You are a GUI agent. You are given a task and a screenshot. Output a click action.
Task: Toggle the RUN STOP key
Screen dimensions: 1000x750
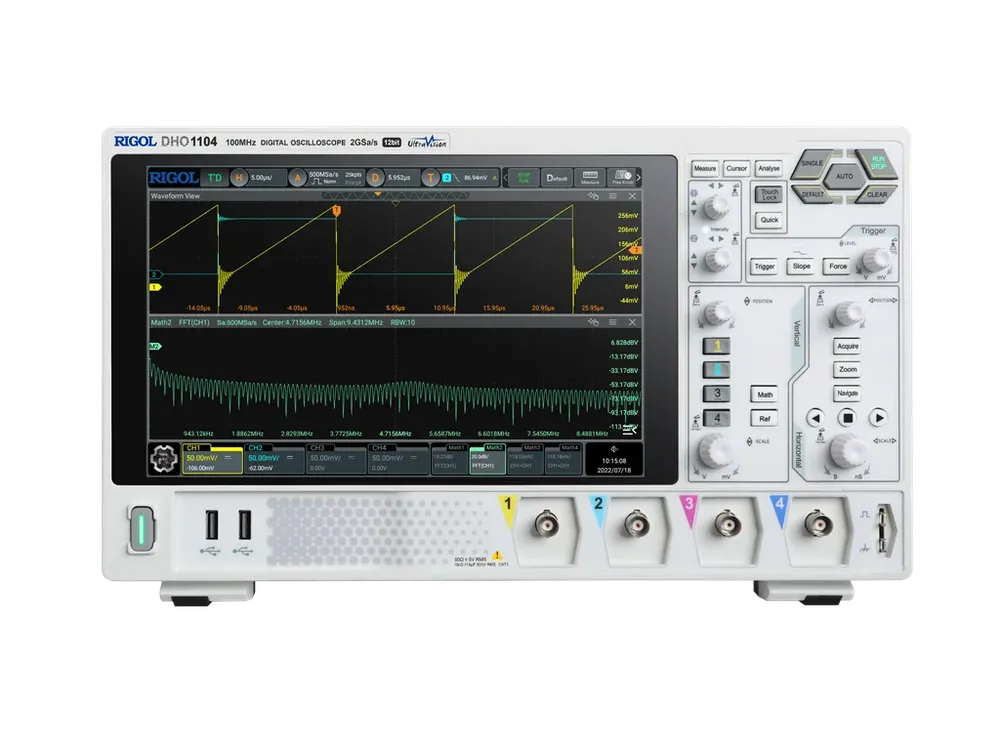click(x=877, y=164)
